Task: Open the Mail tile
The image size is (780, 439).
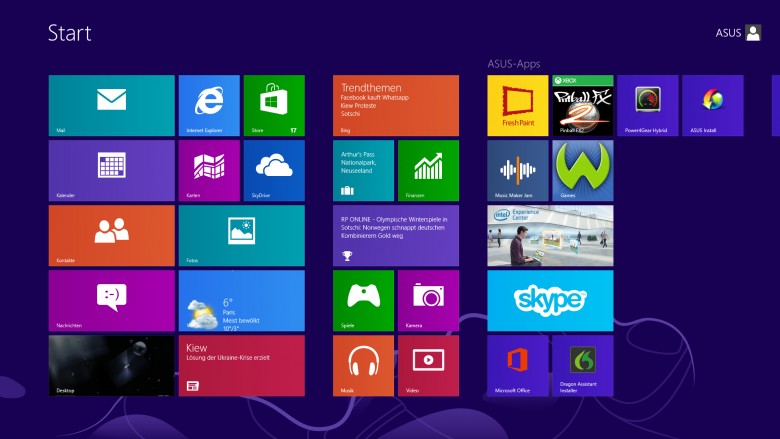Action: [x=111, y=105]
